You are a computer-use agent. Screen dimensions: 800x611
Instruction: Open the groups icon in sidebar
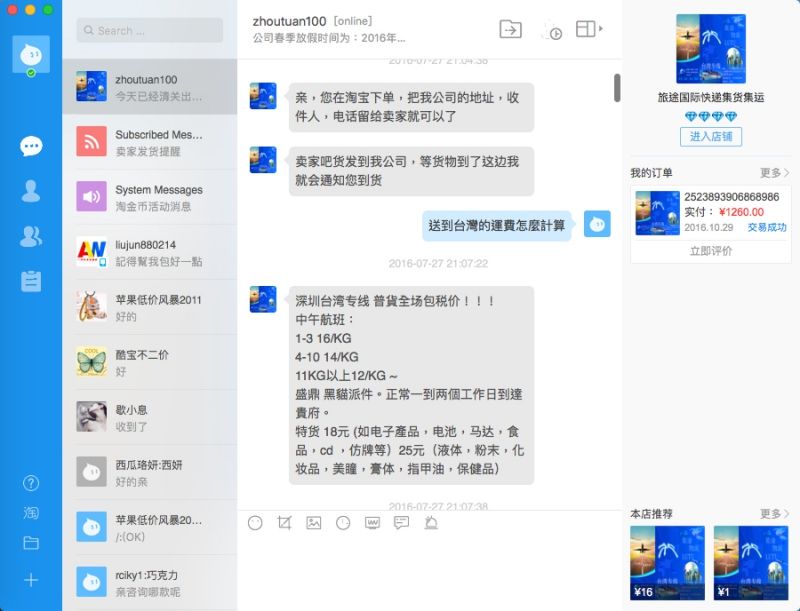(x=31, y=236)
